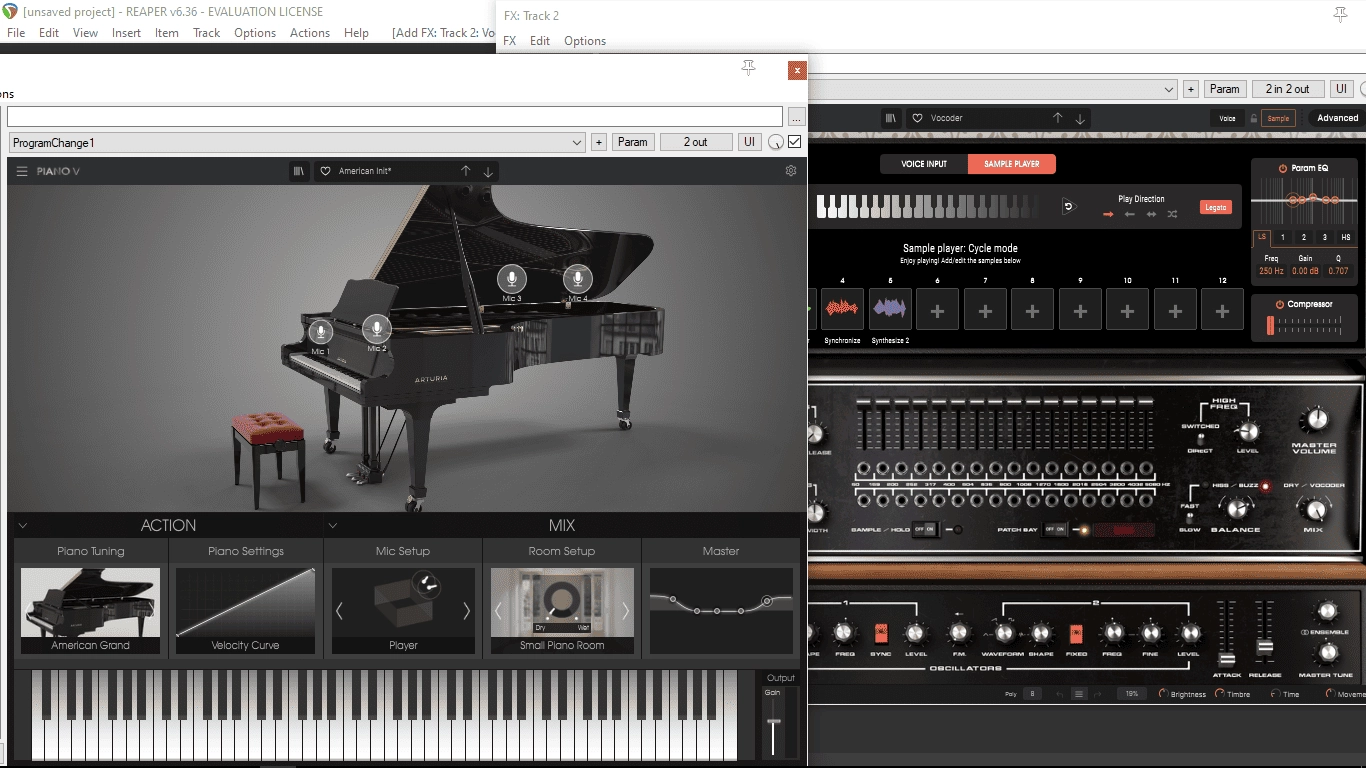The image size is (1366, 768).
Task: Load the next Piano V preset with down arrow
Action: coord(488,171)
